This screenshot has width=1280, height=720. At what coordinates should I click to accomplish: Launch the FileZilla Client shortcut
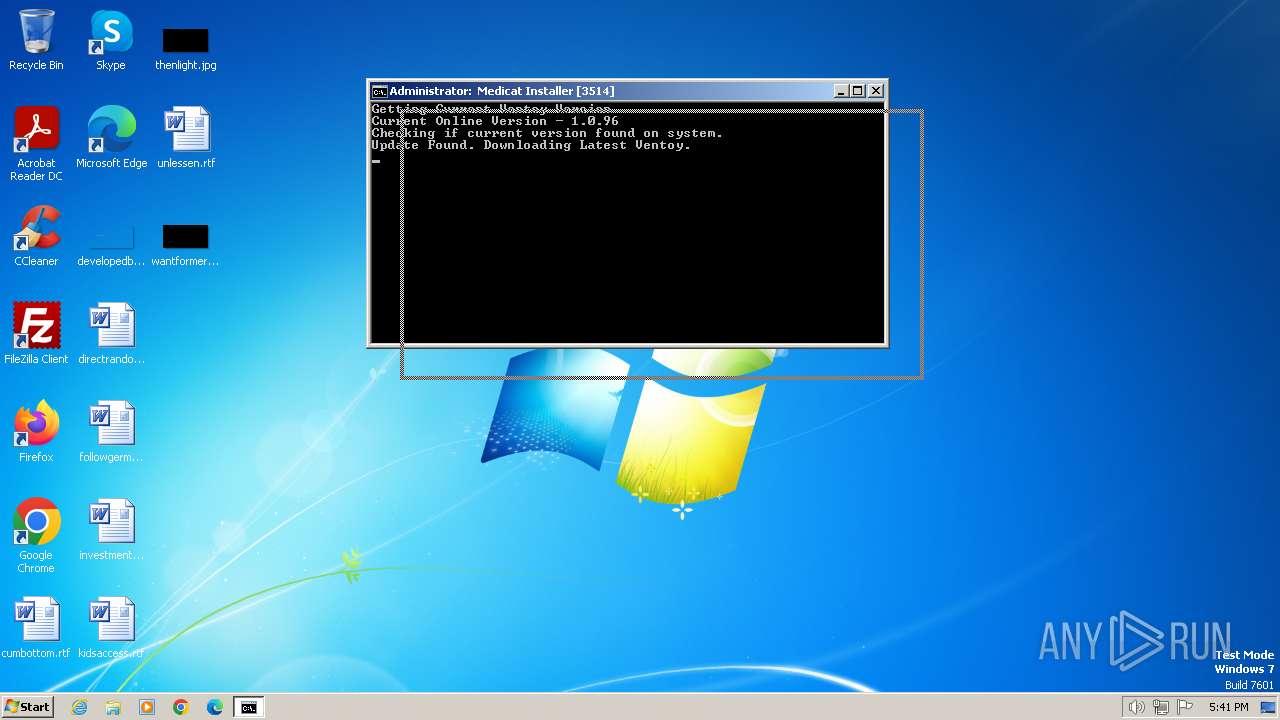(x=36, y=334)
